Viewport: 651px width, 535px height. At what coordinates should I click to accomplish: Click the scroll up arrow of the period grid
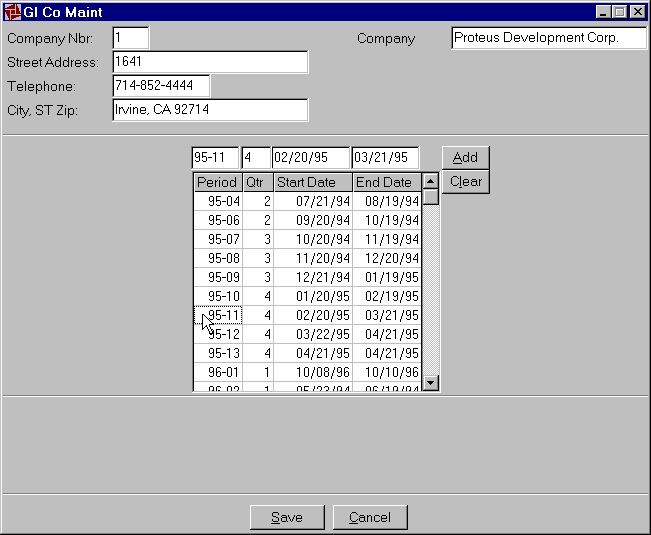tap(431, 181)
